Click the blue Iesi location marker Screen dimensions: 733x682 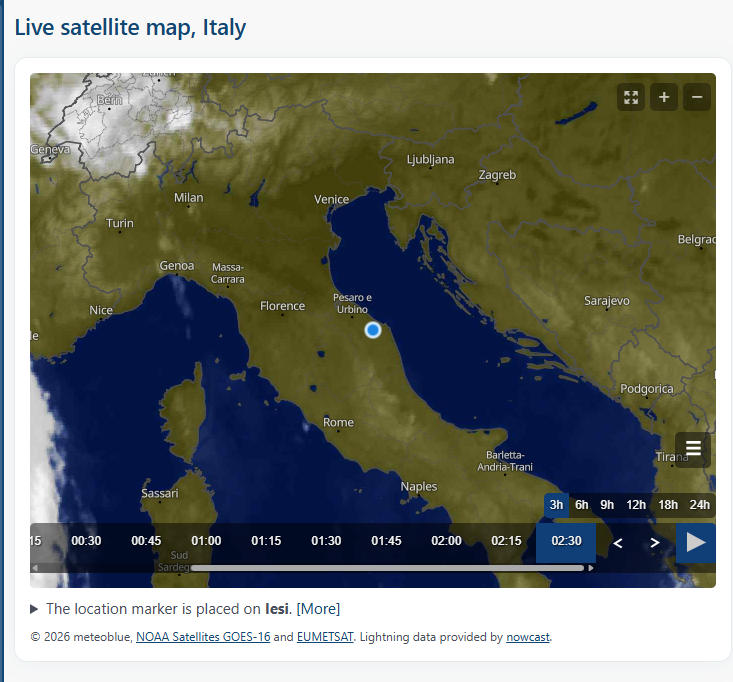373,330
